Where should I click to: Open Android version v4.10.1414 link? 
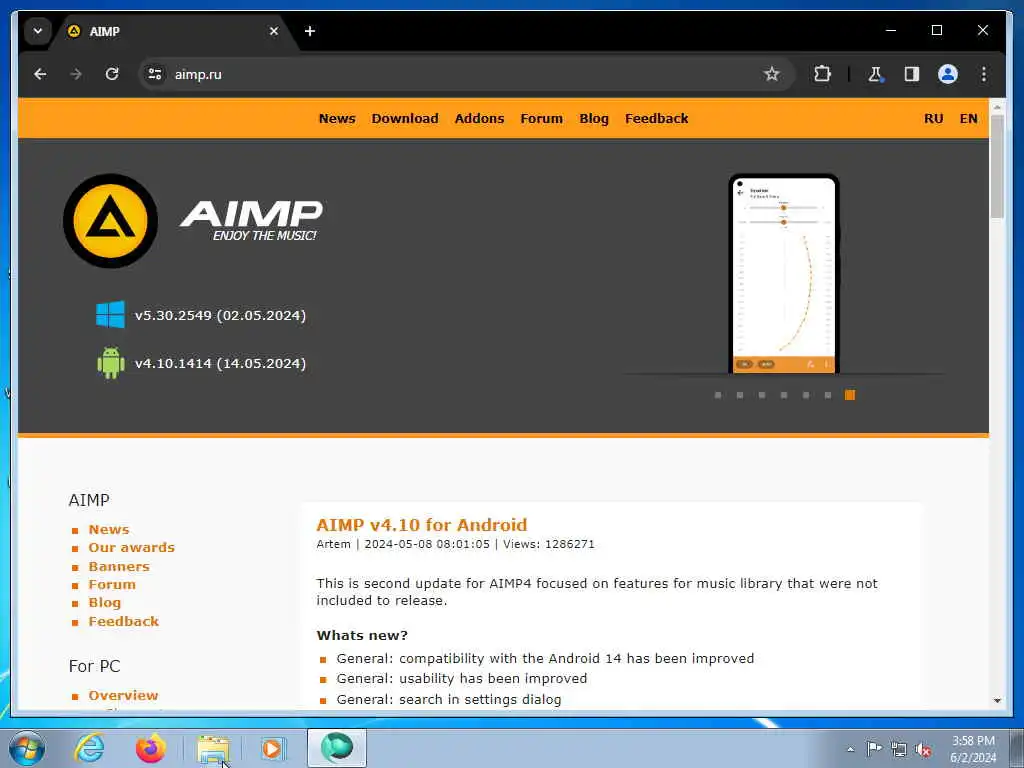coord(220,364)
